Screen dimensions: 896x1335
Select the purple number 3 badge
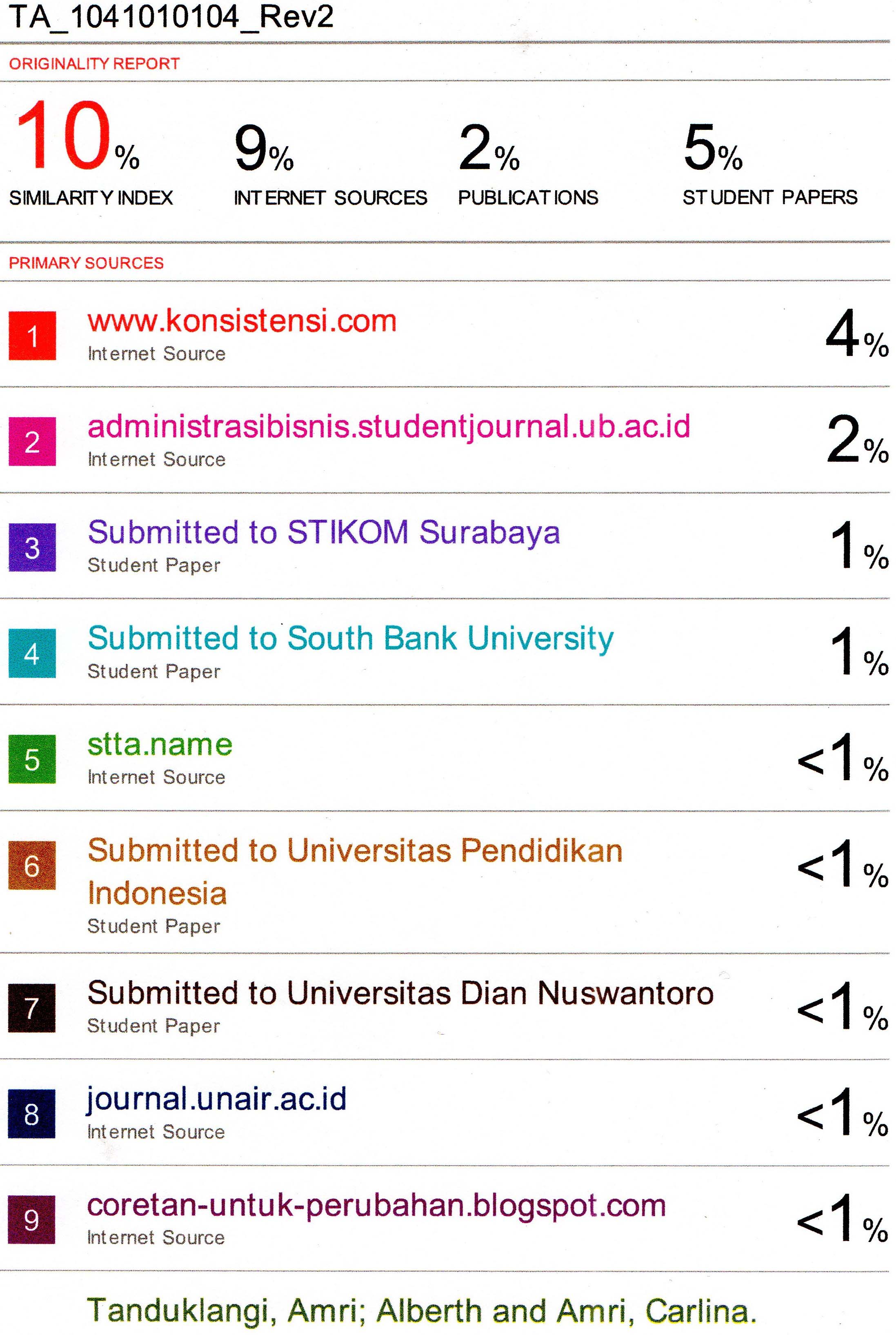tap(33, 547)
